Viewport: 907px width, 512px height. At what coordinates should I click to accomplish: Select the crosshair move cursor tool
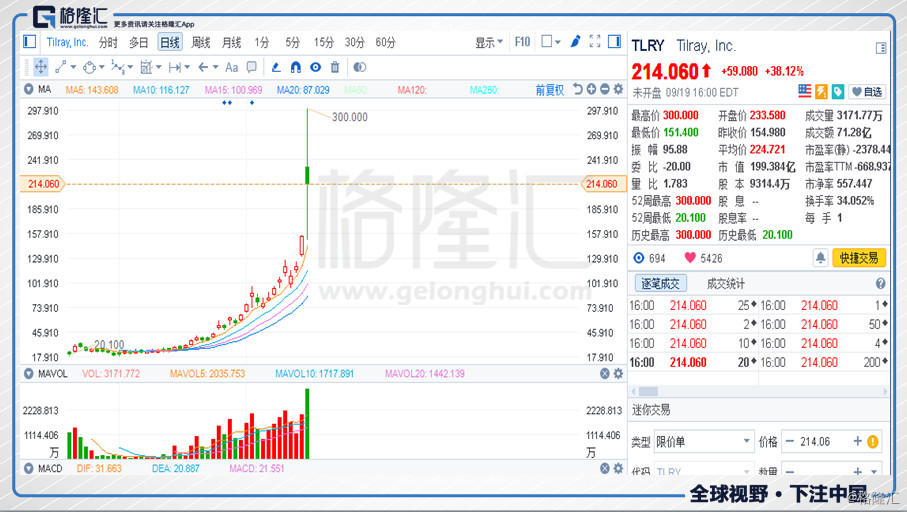pyautogui.click(x=41, y=67)
